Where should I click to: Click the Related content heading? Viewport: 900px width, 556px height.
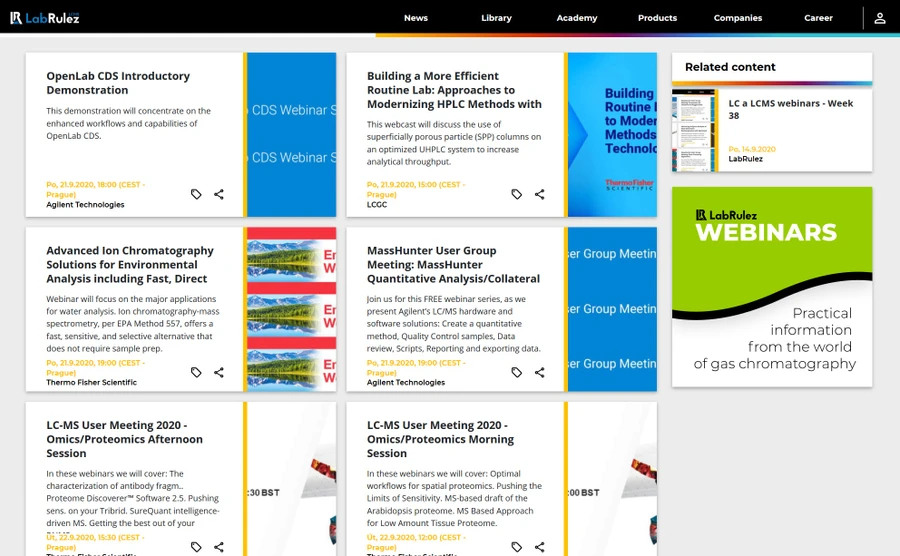[x=730, y=67]
